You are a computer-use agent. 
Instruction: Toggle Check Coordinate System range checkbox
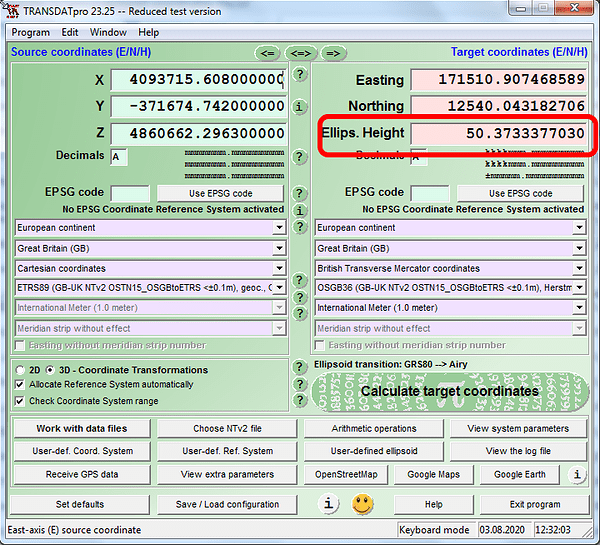[x=20, y=401]
